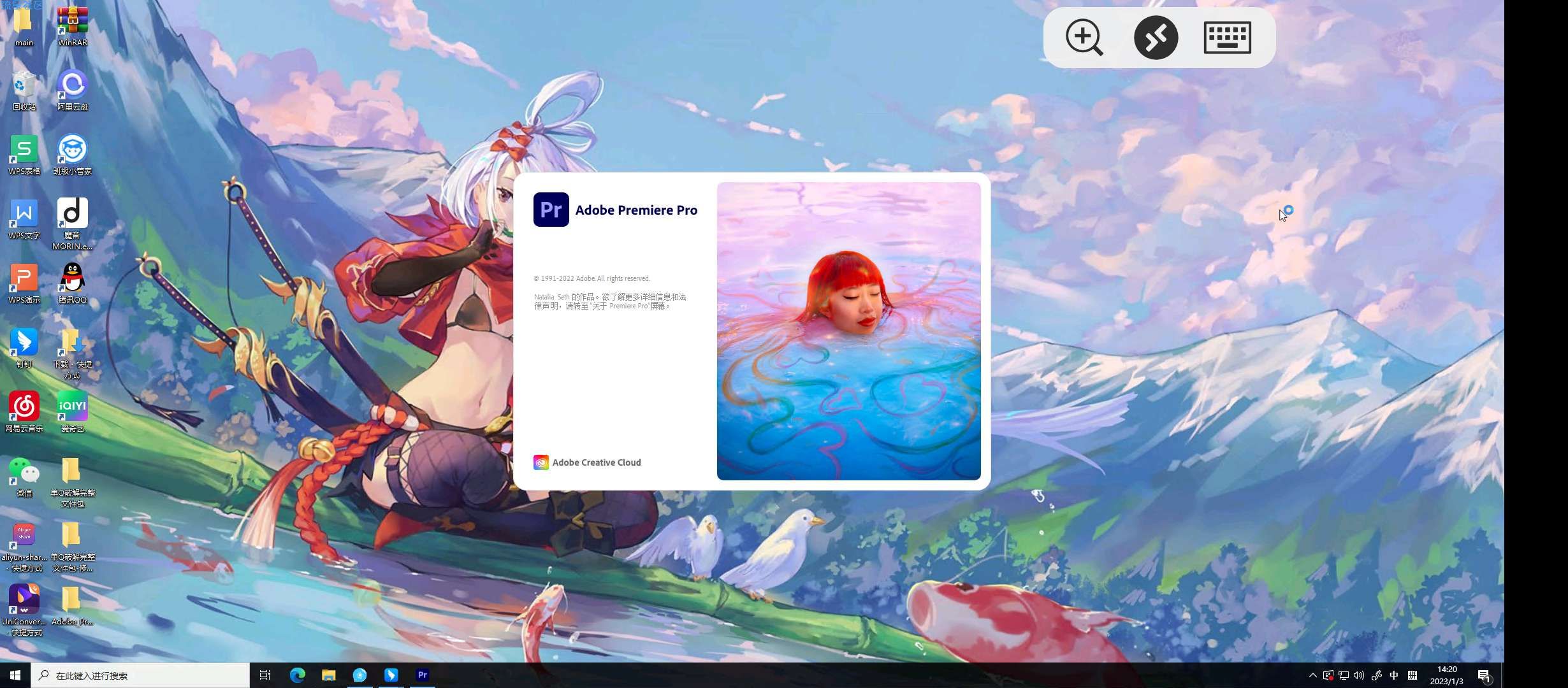Show the on-screen keyboard from remote toolbar
The image size is (1568, 688).
[1227, 38]
